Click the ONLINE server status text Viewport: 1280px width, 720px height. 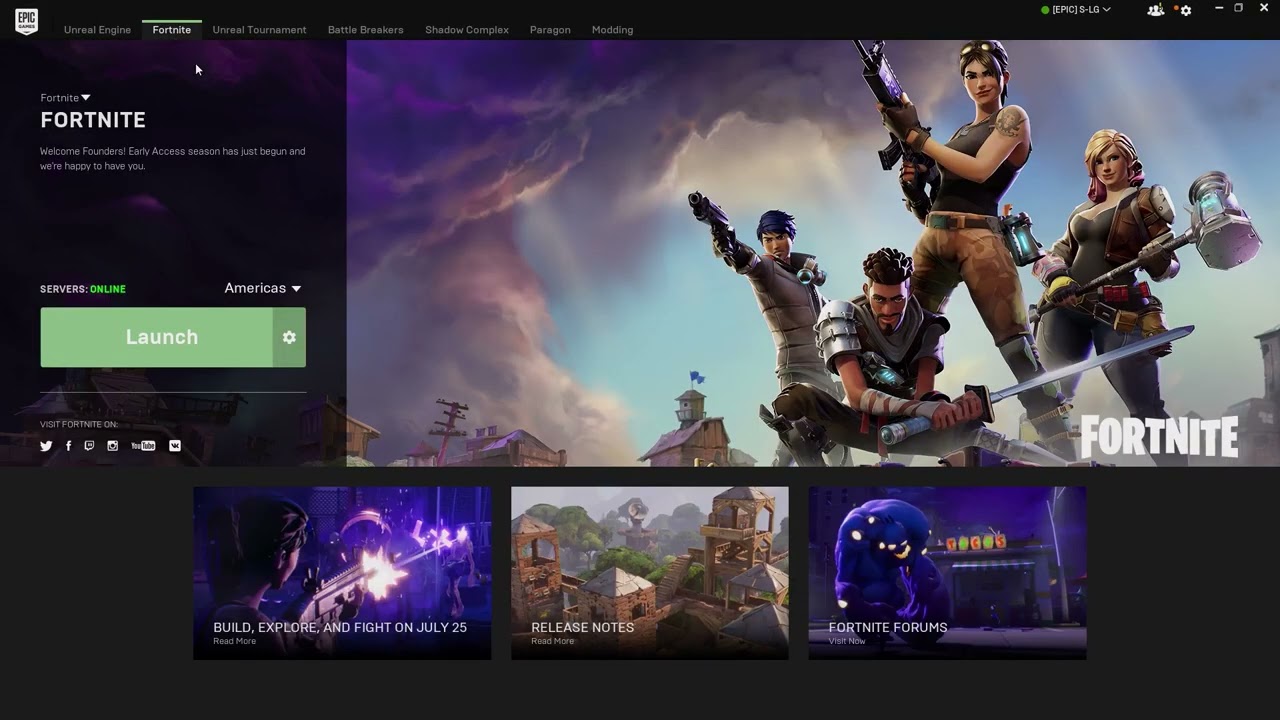[x=108, y=289]
